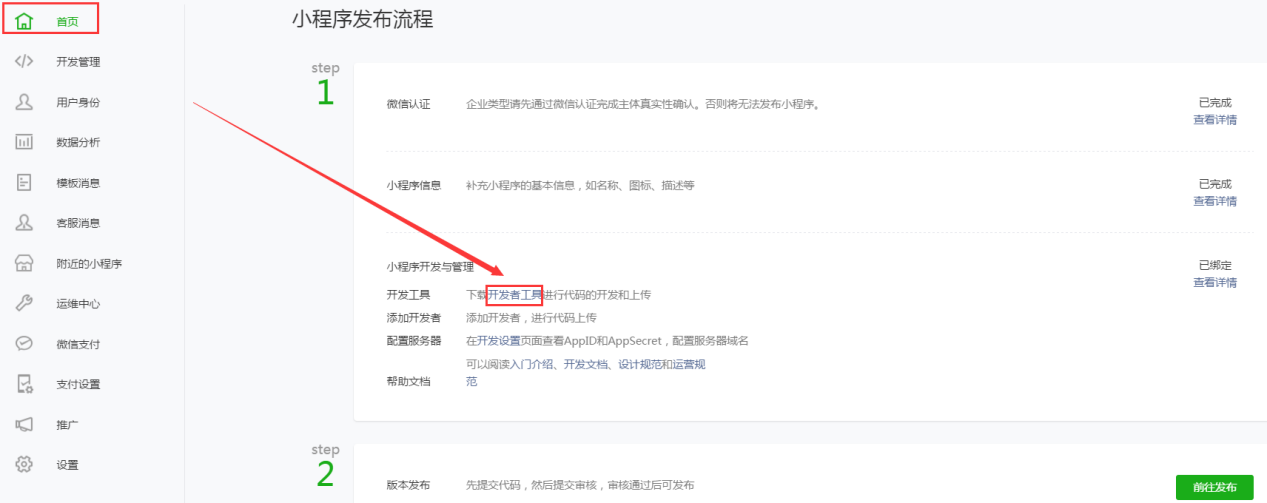
Task: Click the green home icon in sidebar
Action: (24, 21)
